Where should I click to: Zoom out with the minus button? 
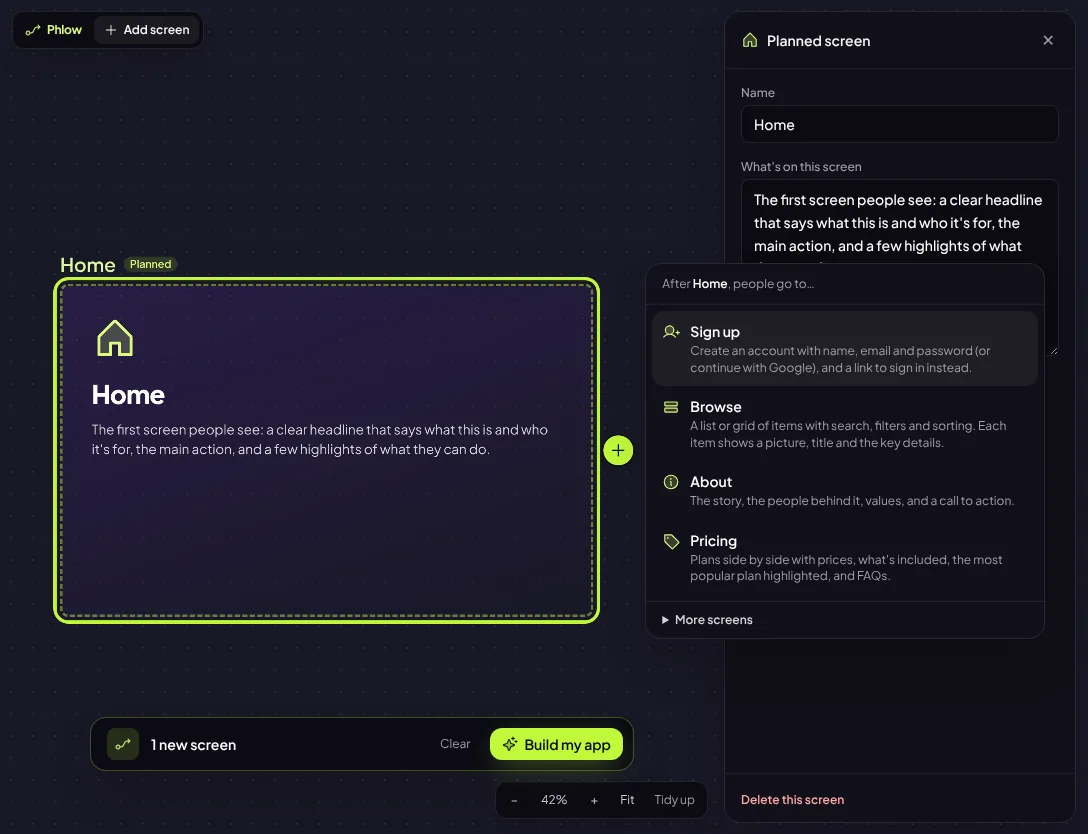tap(514, 800)
